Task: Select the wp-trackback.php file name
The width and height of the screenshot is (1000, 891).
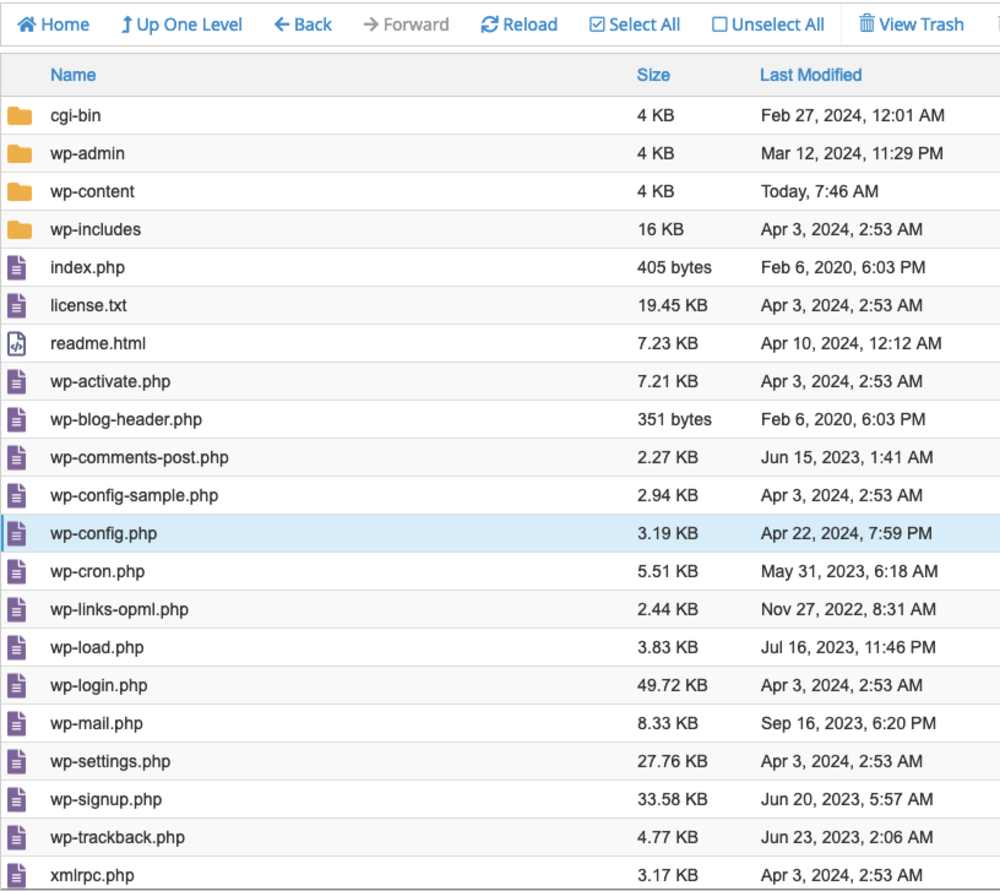Action: point(118,837)
